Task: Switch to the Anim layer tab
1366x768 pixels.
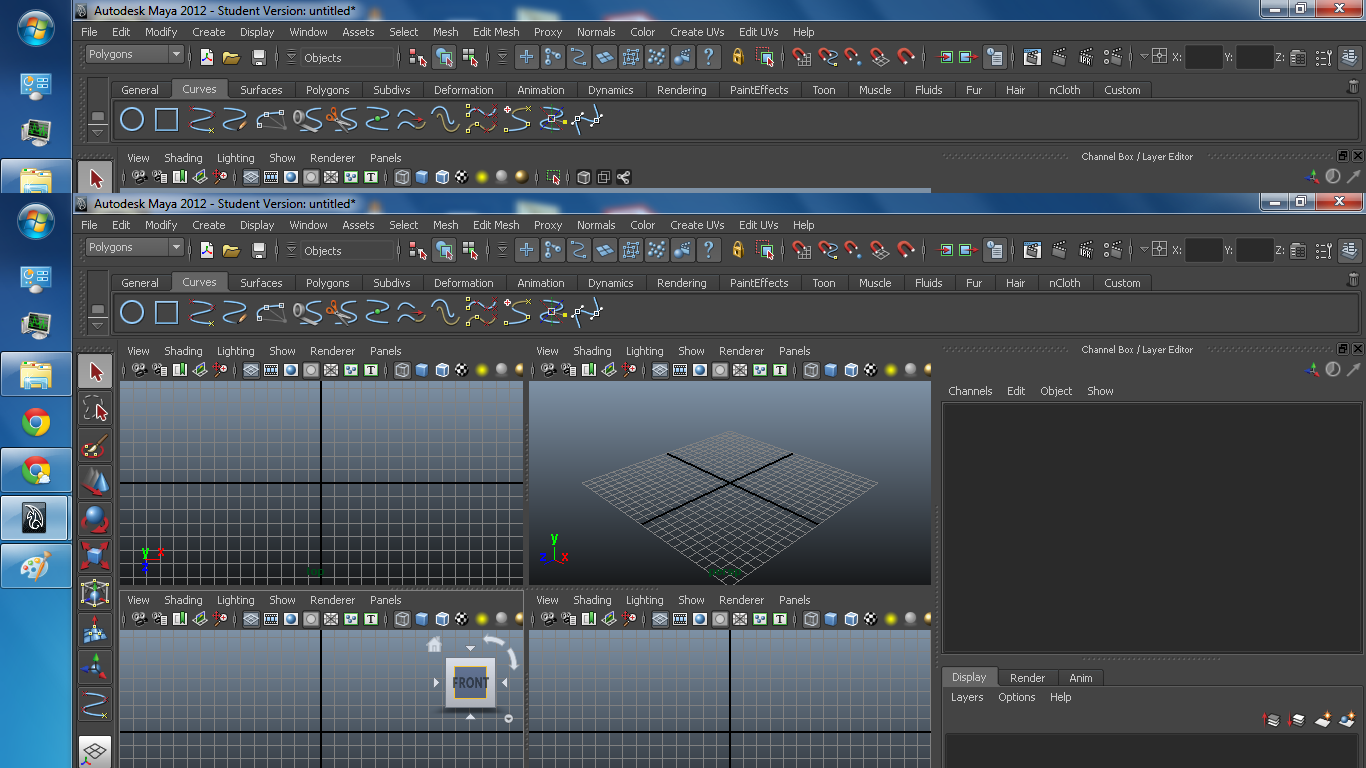Action: [x=1081, y=677]
